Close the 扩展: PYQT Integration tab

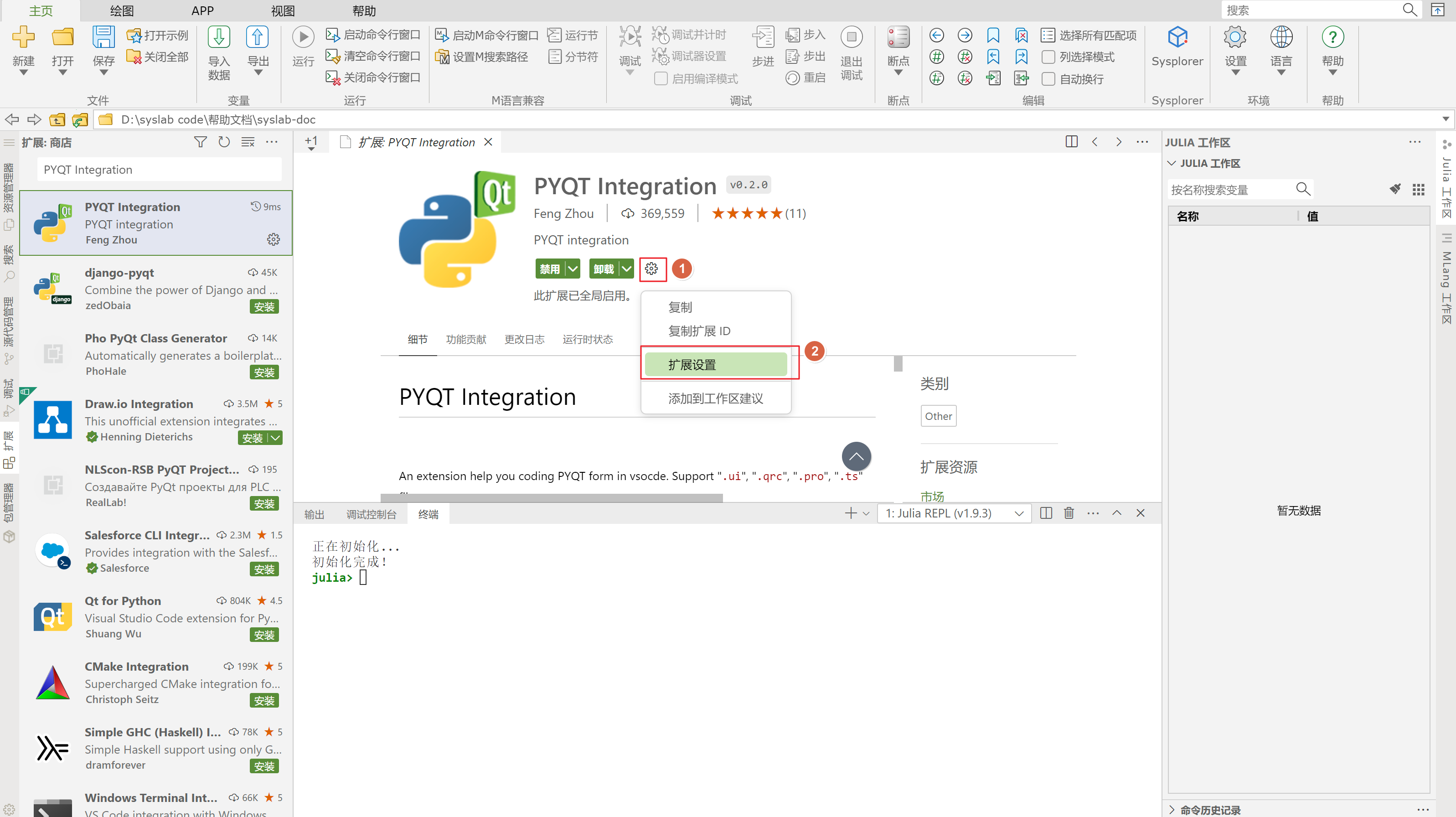coord(488,142)
